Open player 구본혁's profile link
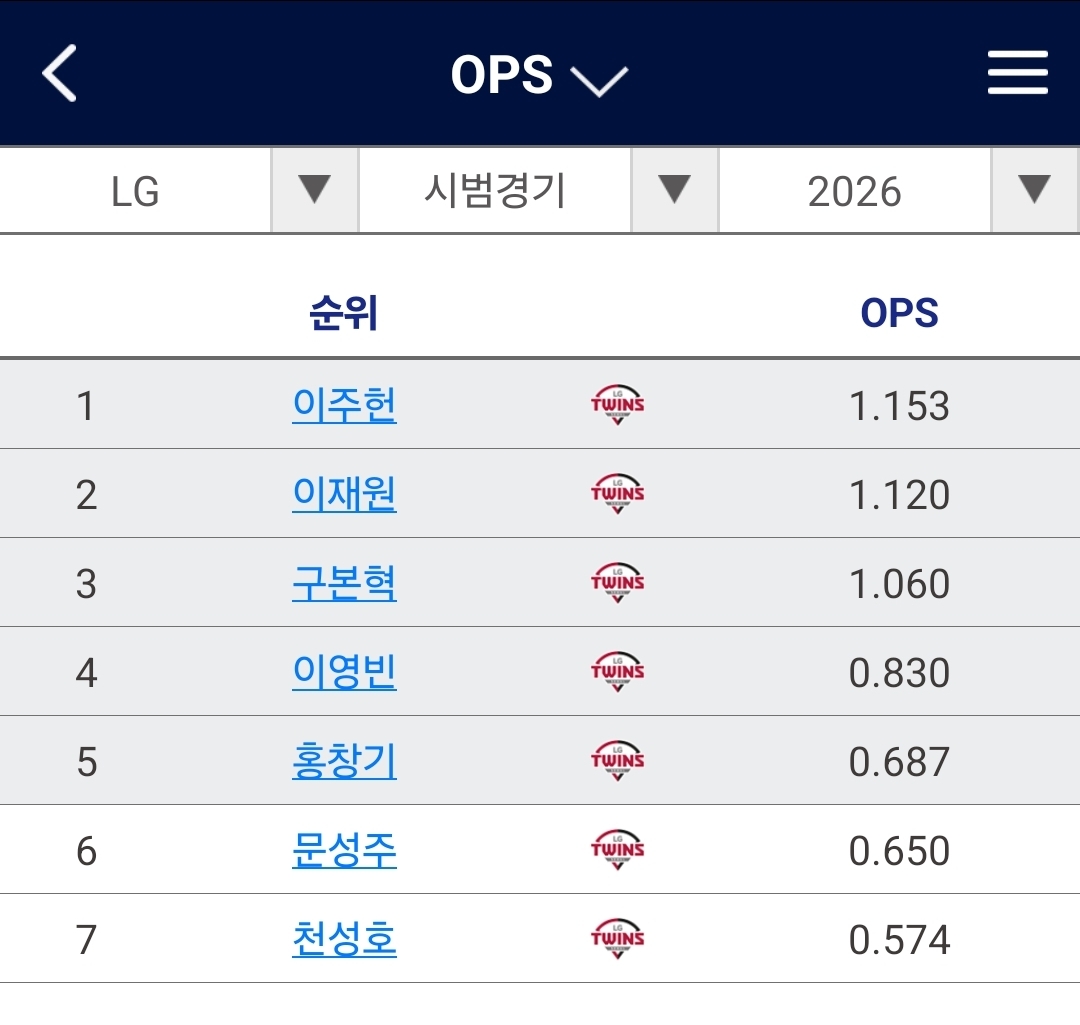 pyautogui.click(x=344, y=583)
